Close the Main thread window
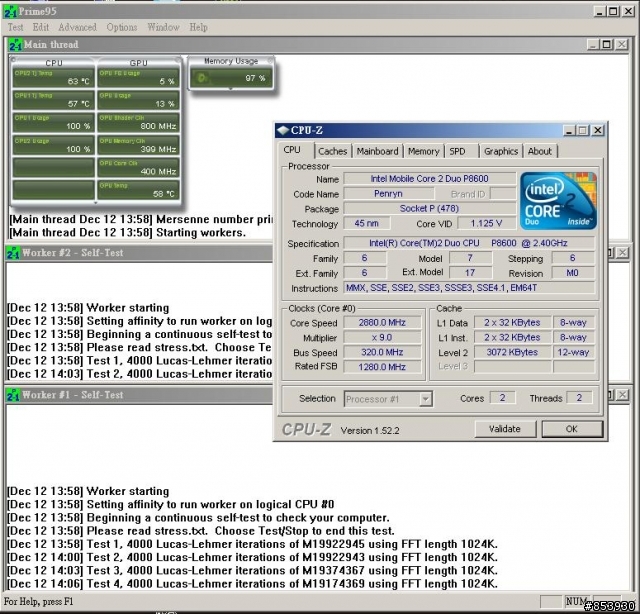Screen dimensions: 640x614 pyautogui.click(x=622, y=44)
